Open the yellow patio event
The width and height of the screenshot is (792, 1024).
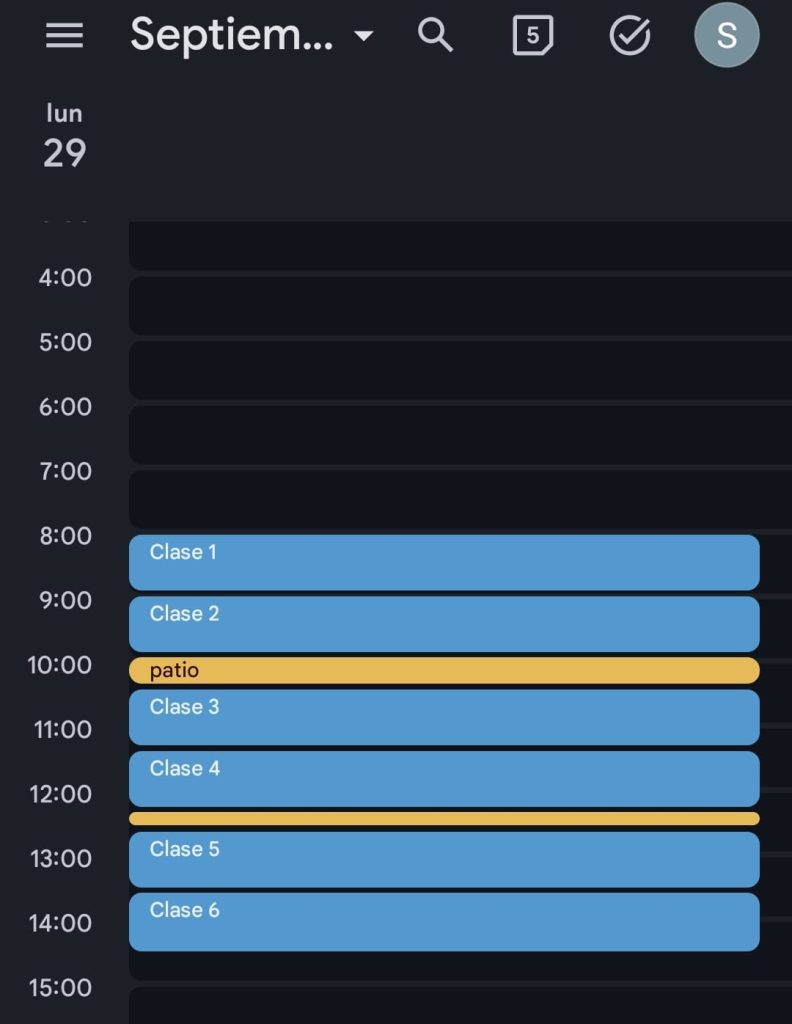pos(444,671)
